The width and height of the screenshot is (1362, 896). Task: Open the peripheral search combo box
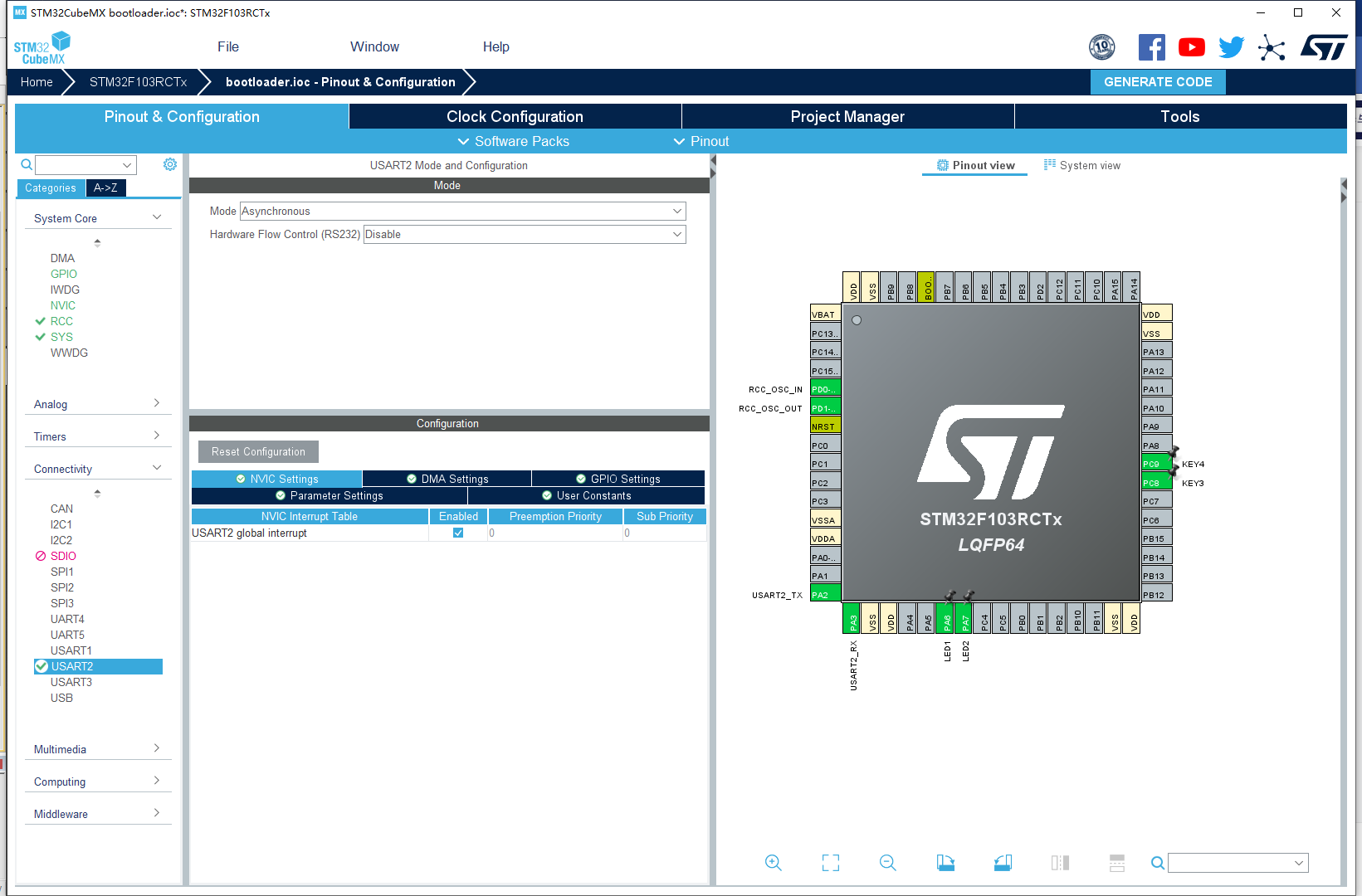(x=85, y=164)
